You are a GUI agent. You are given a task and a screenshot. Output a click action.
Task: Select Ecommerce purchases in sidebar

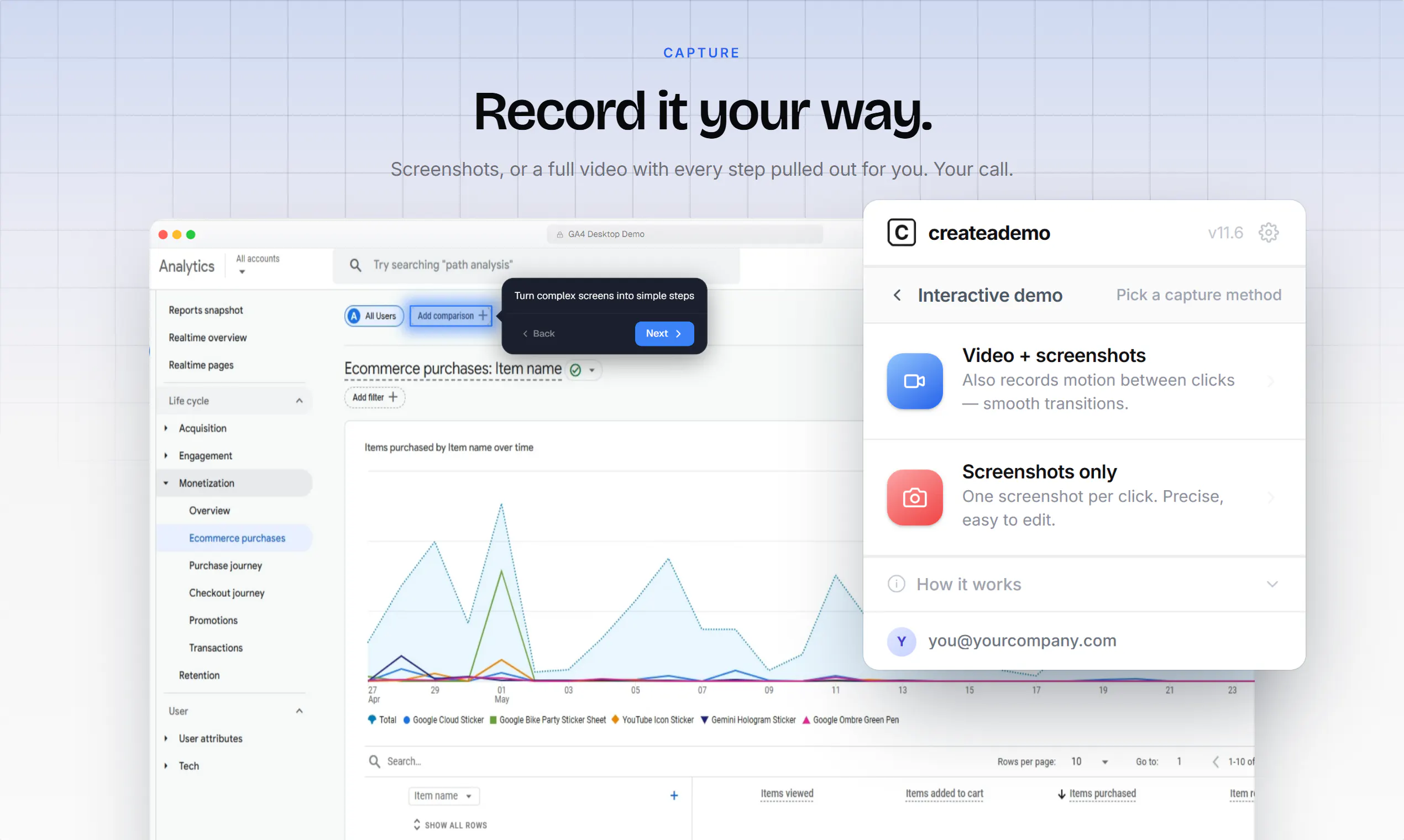[x=234, y=538]
